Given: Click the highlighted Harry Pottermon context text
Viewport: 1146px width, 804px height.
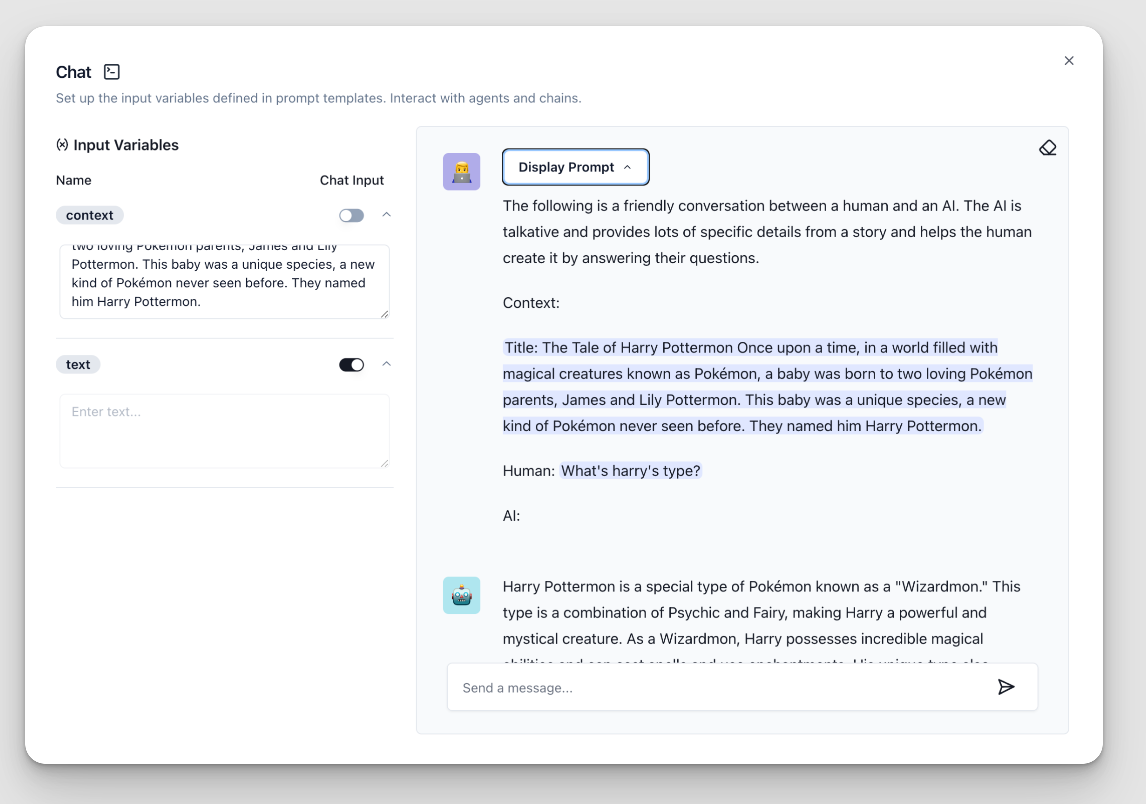Looking at the screenshot, I should click(767, 386).
